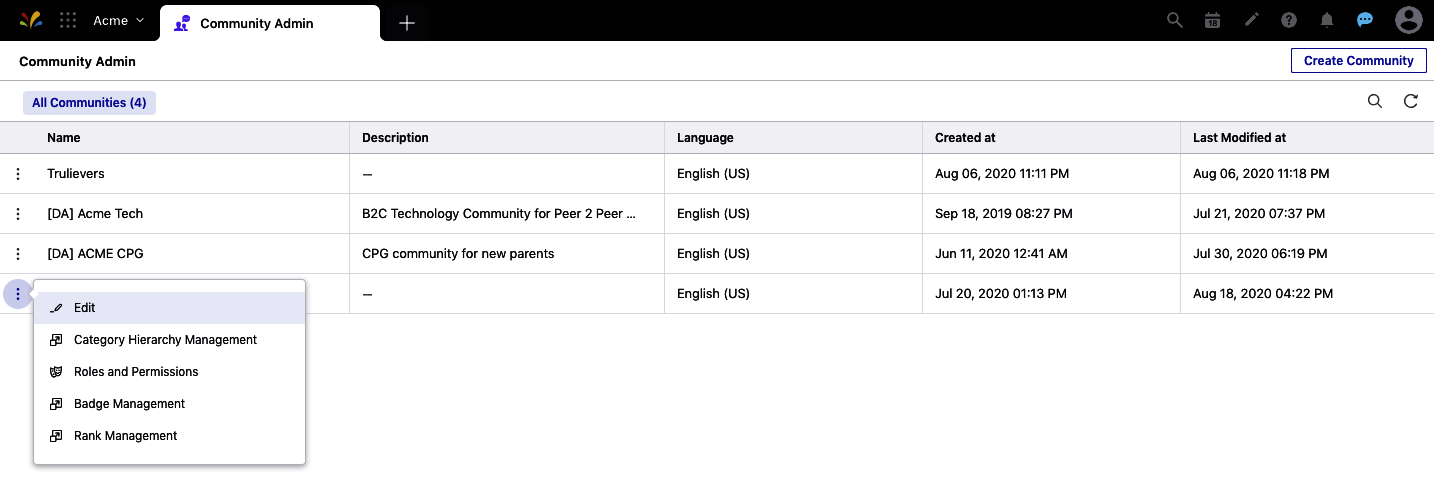Click the Category Hierarchy Management icon
Screen dimensions: 1434x477
pos(56,340)
